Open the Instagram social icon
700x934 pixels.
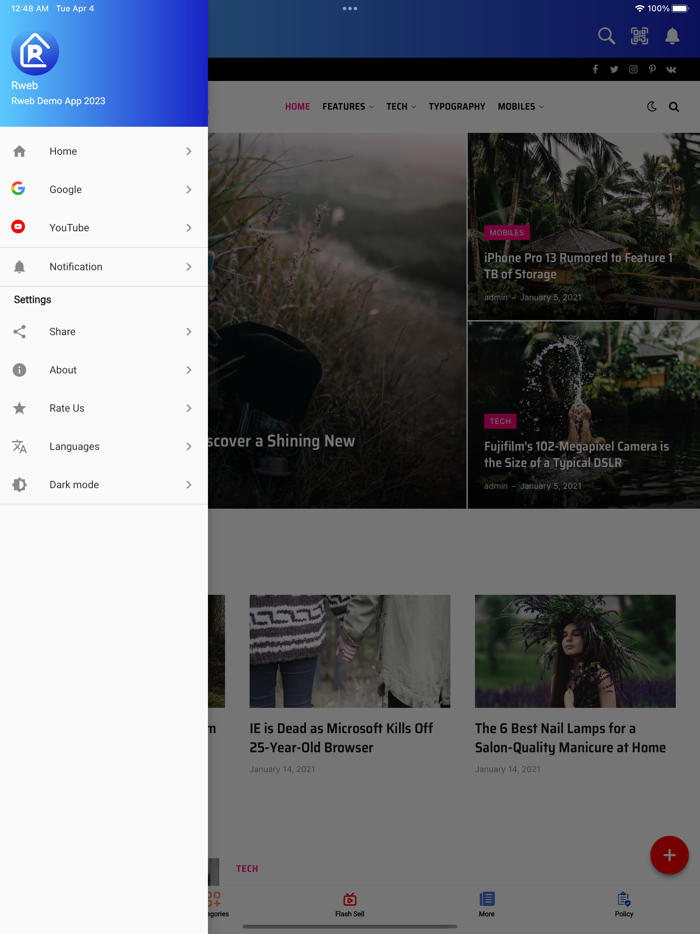[x=633, y=69]
